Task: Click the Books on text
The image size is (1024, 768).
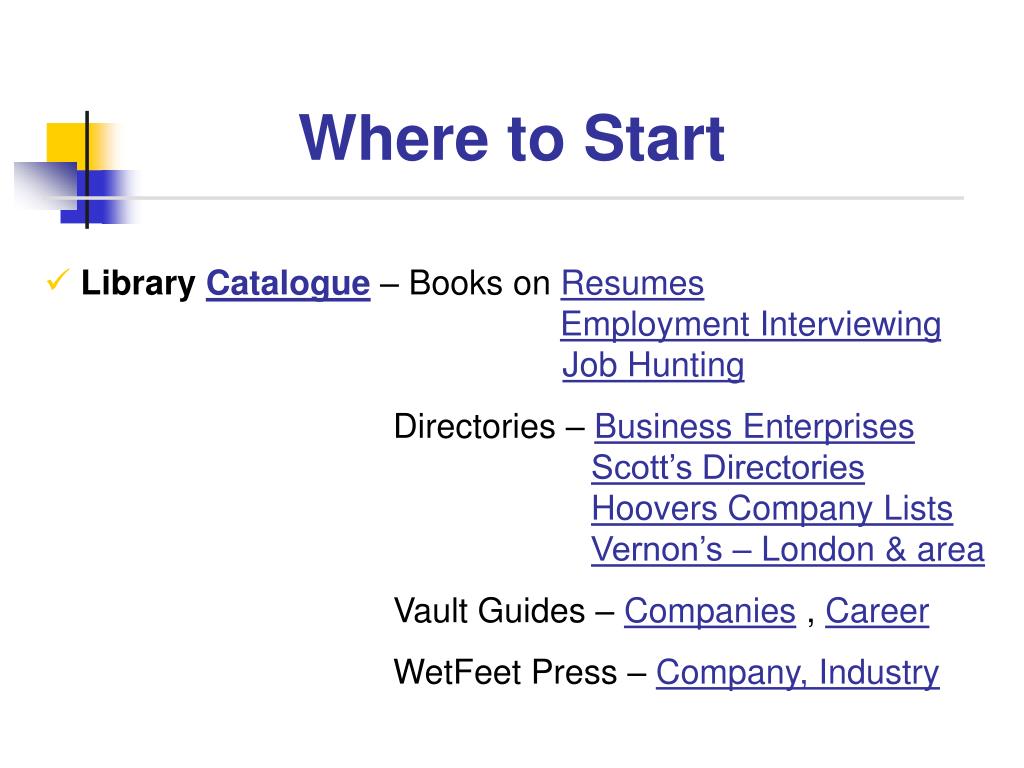Action: [x=480, y=284]
